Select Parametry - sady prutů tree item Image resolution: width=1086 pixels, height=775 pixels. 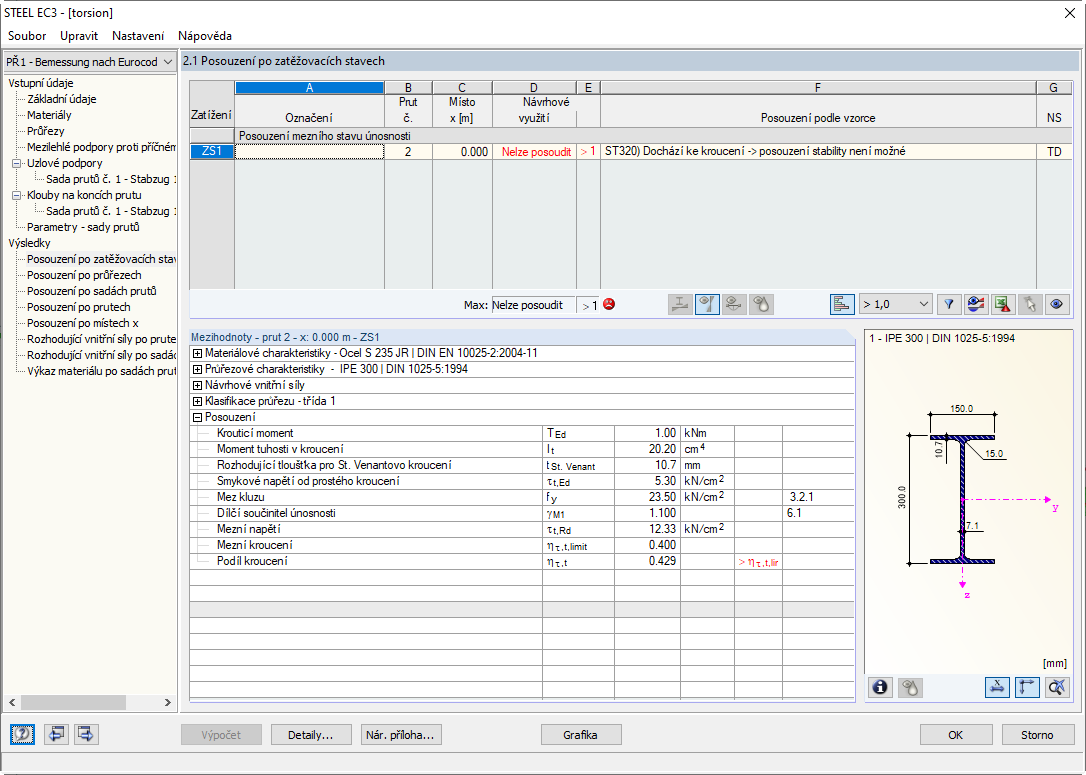[x=83, y=227]
